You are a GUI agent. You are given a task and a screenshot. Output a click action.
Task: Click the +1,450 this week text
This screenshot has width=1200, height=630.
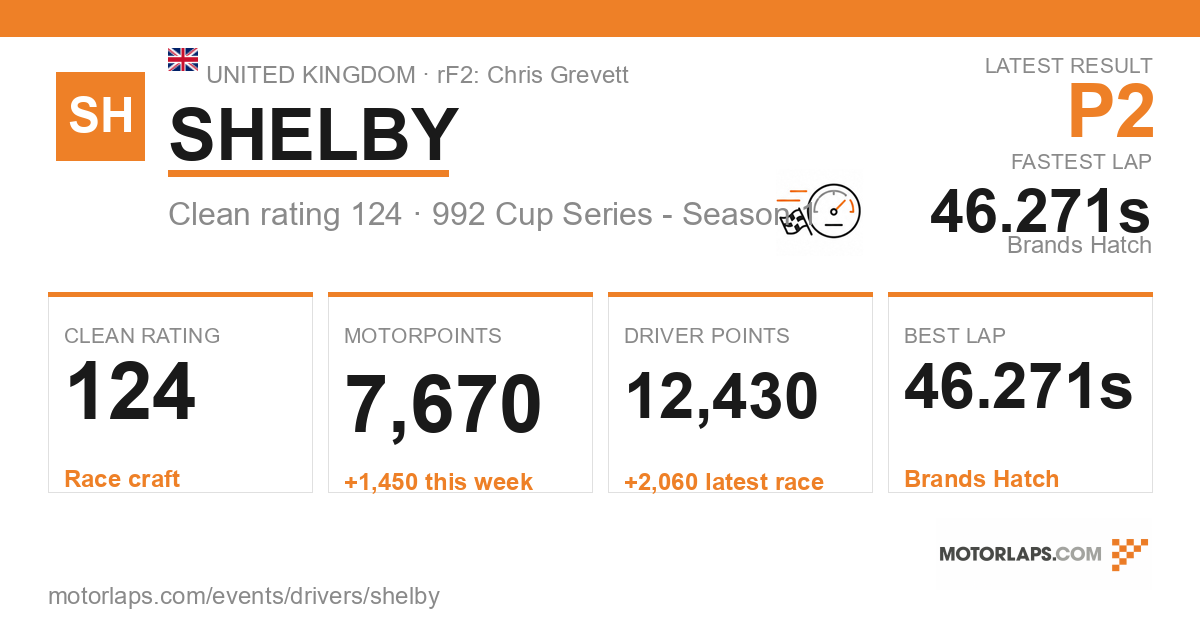438,482
